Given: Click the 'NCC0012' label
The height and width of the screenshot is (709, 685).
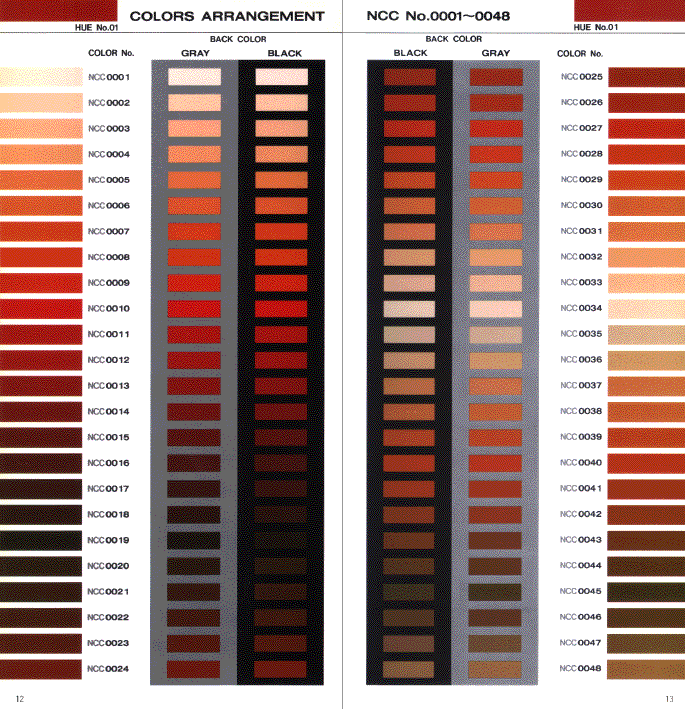Looking at the screenshot, I should click(x=109, y=360).
